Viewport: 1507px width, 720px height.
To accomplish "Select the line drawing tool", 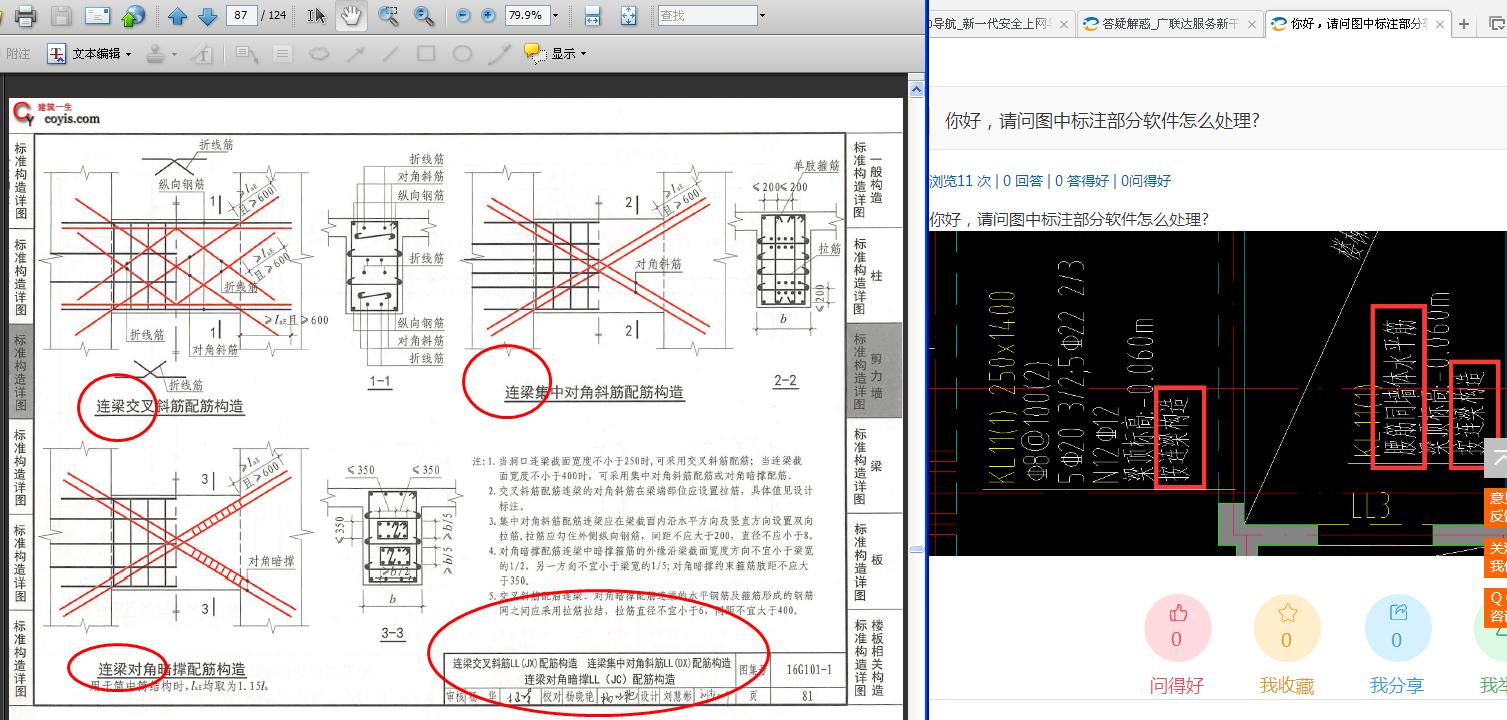I will [x=390, y=54].
